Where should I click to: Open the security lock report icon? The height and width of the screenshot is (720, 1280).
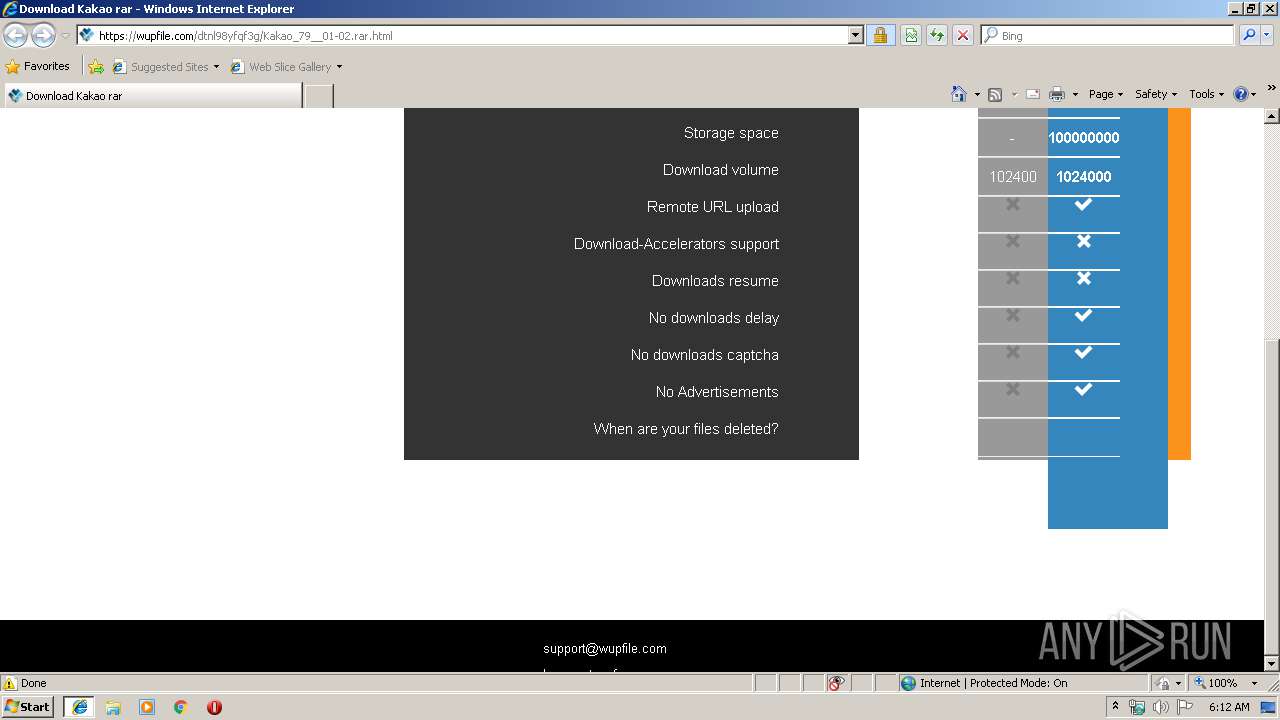tap(880, 35)
